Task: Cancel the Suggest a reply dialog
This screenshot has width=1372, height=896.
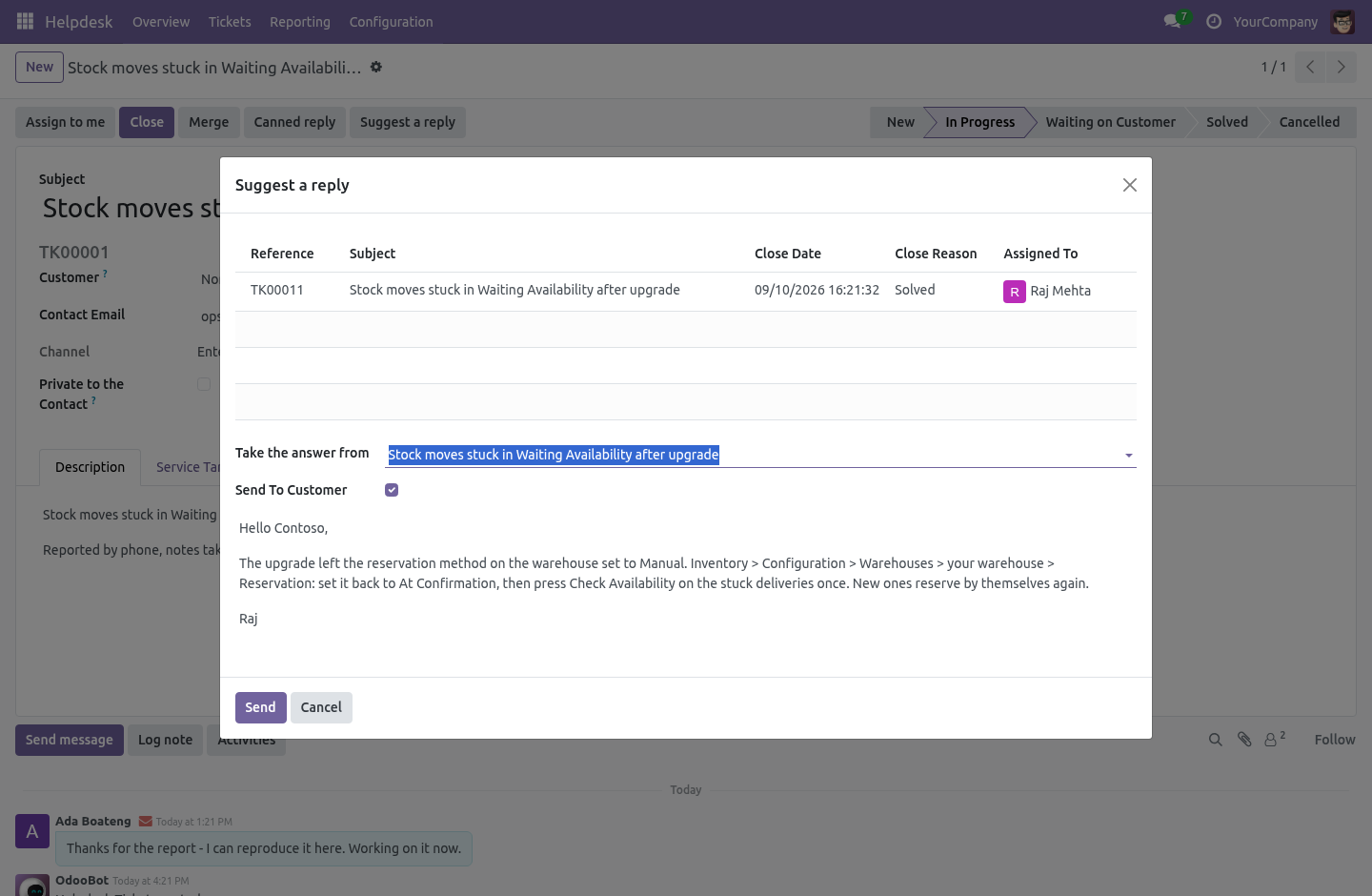Action: point(321,707)
